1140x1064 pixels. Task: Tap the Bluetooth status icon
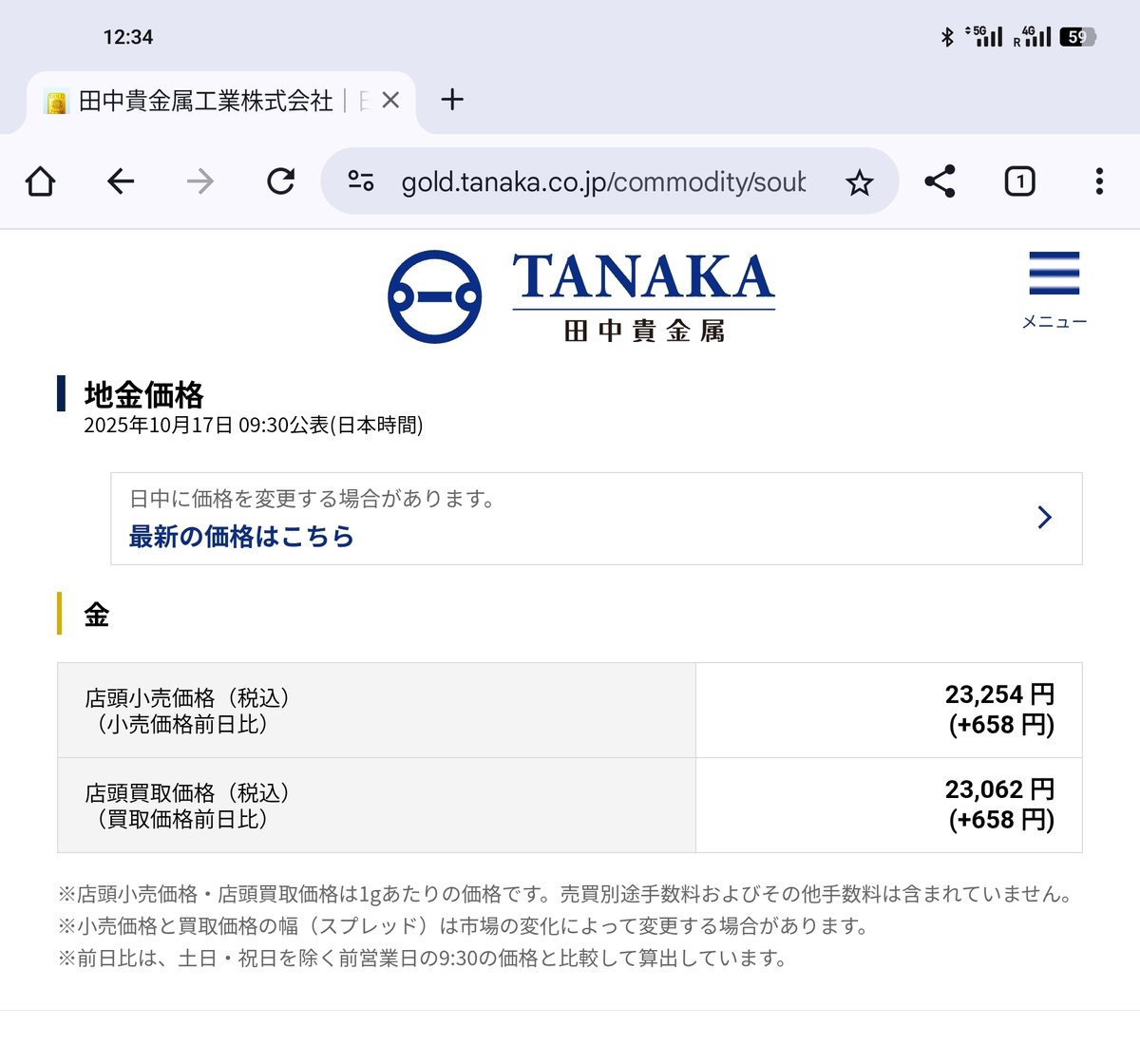point(945,36)
